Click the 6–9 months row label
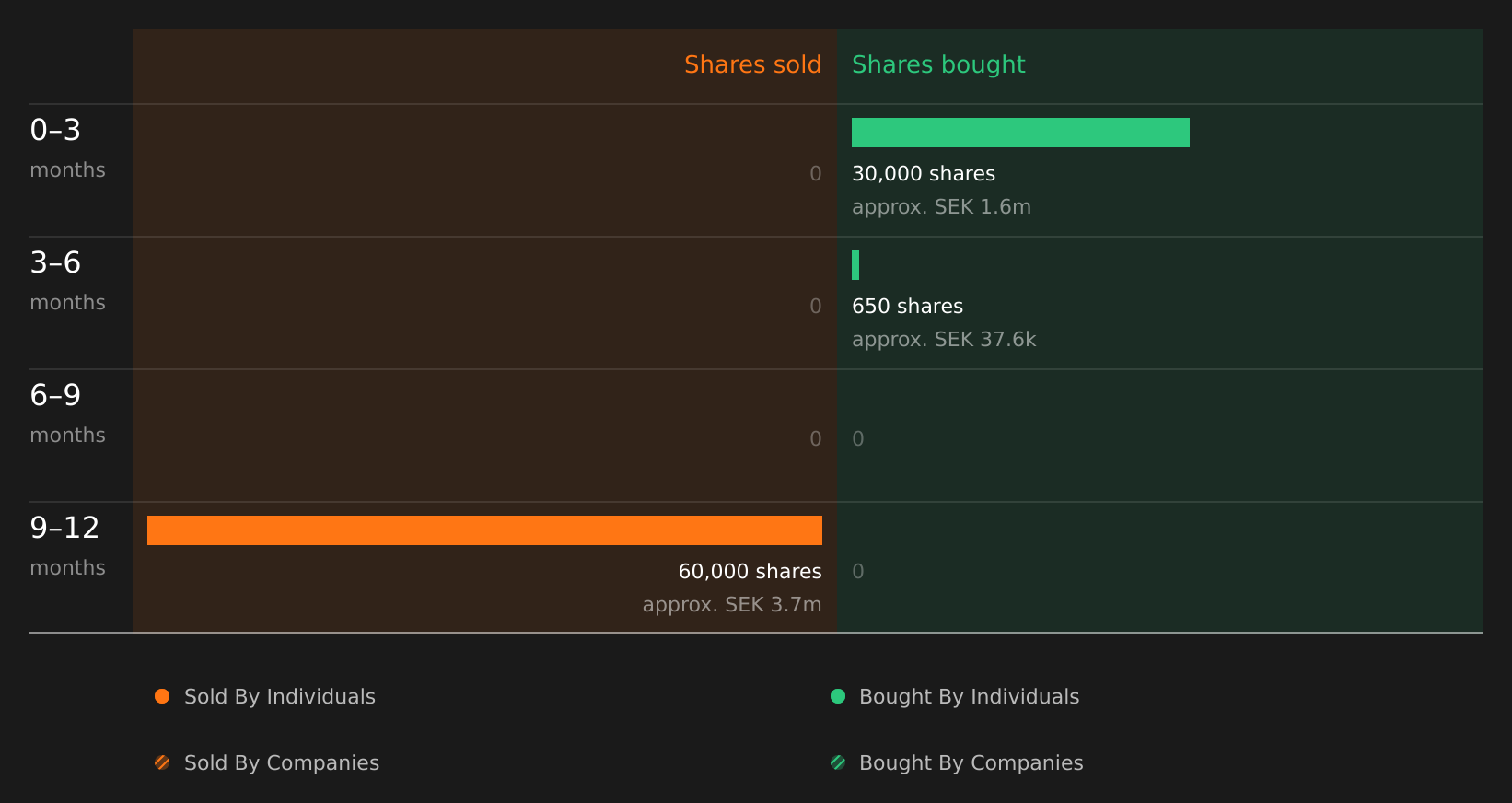This screenshot has width=1512, height=803. click(x=68, y=414)
